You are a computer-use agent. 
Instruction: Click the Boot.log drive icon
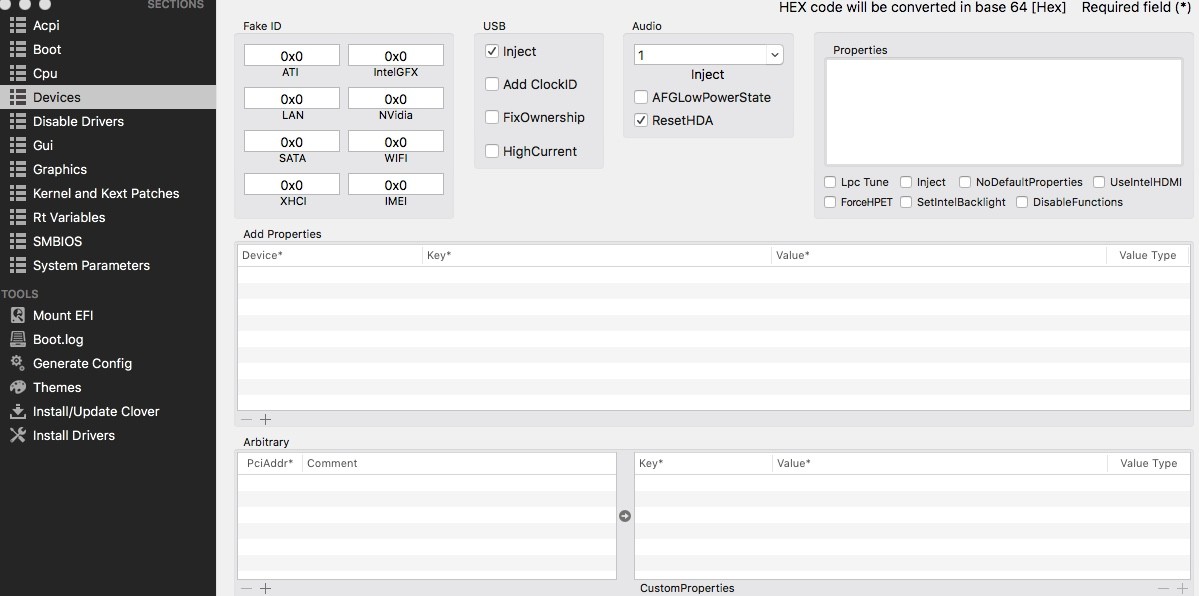(18, 339)
